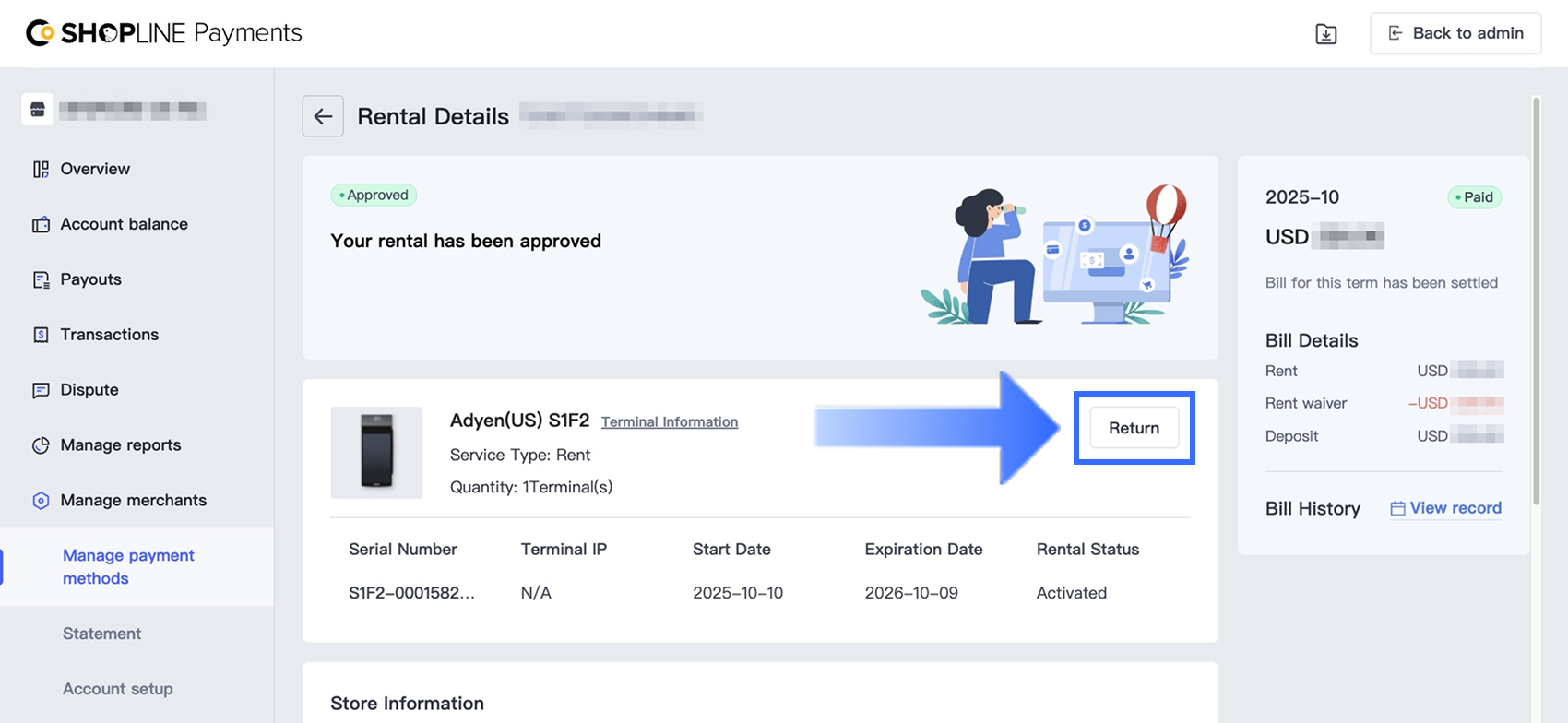Screen dimensions: 1568x723
Task: Go to the Statement submenu item
Action: pyautogui.click(x=101, y=634)
